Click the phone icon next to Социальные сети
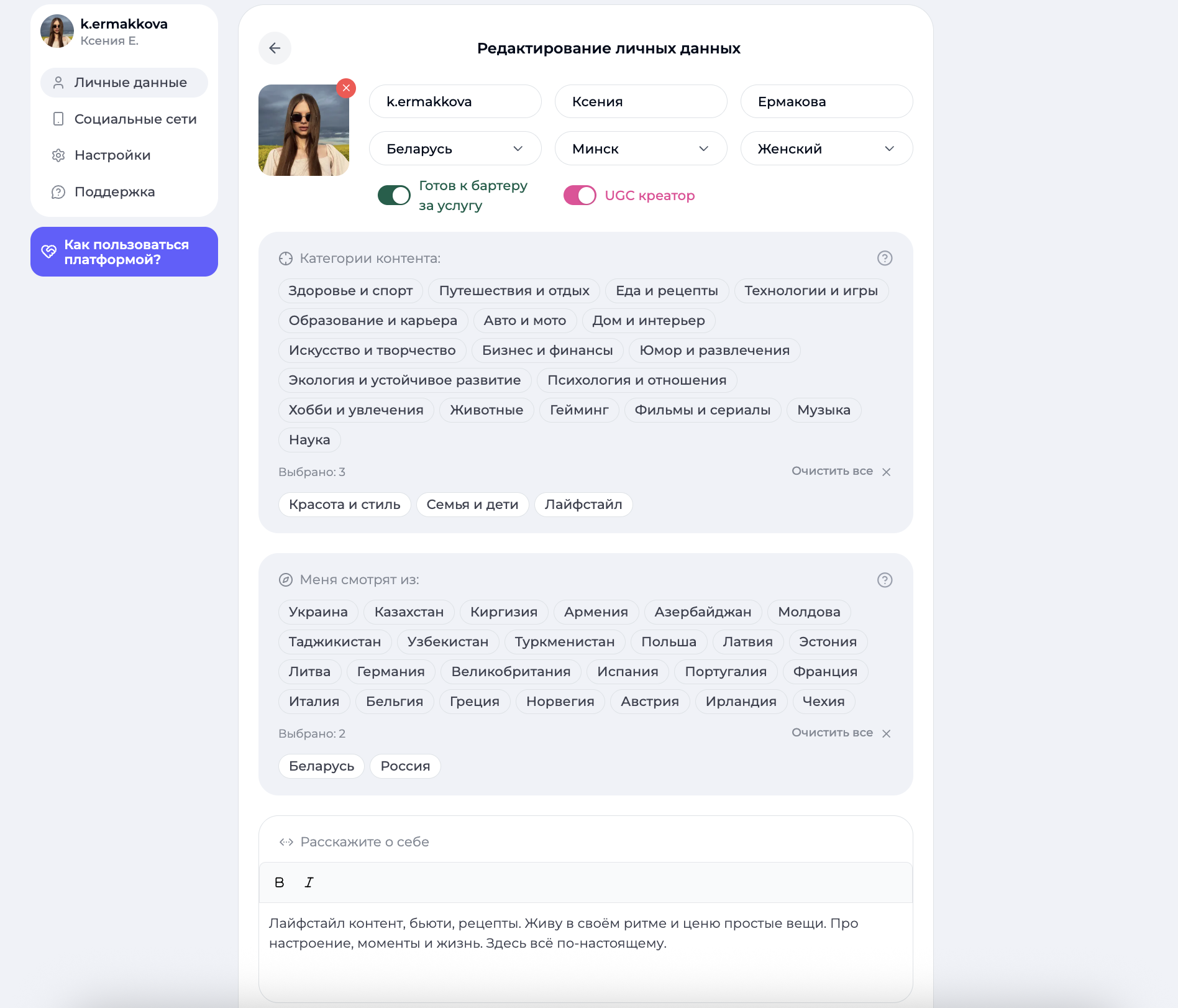 [x=58, y=119]
